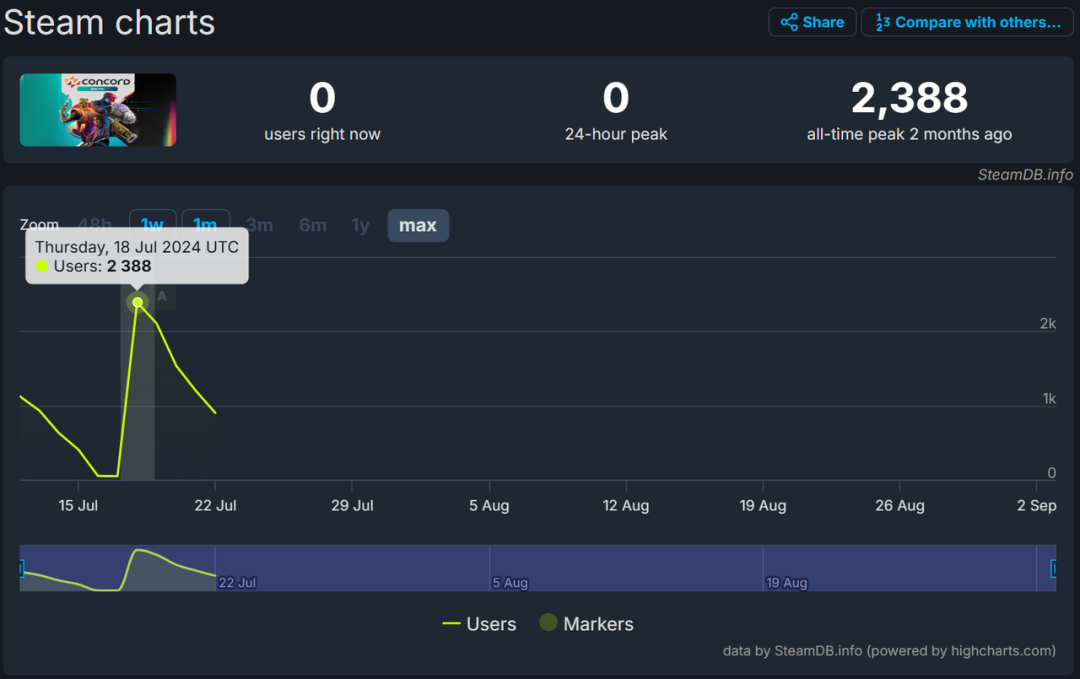
Task: Select the max zoom range
Action: pyautogui.click(x=418, y=225)
